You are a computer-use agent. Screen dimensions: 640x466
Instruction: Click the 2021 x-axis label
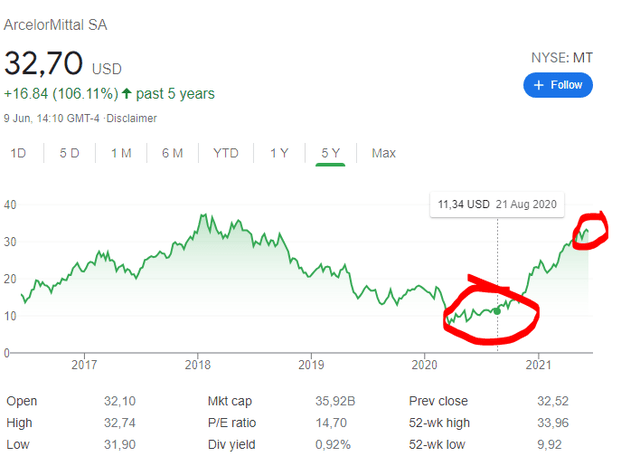pos(538,364)
